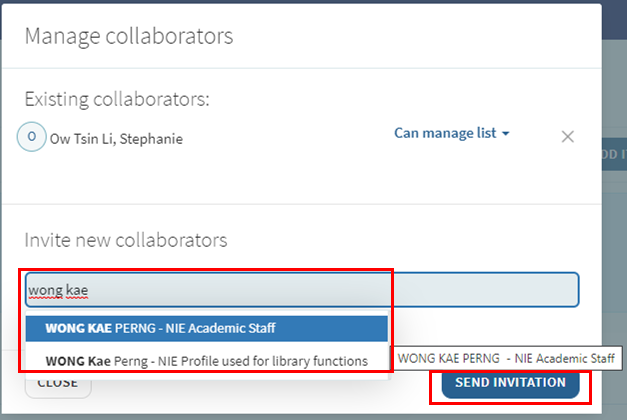Choose the NIE Profile used for library functions suggestion
The height and width of the screenshot is (420, 627).
click(206, 360)
